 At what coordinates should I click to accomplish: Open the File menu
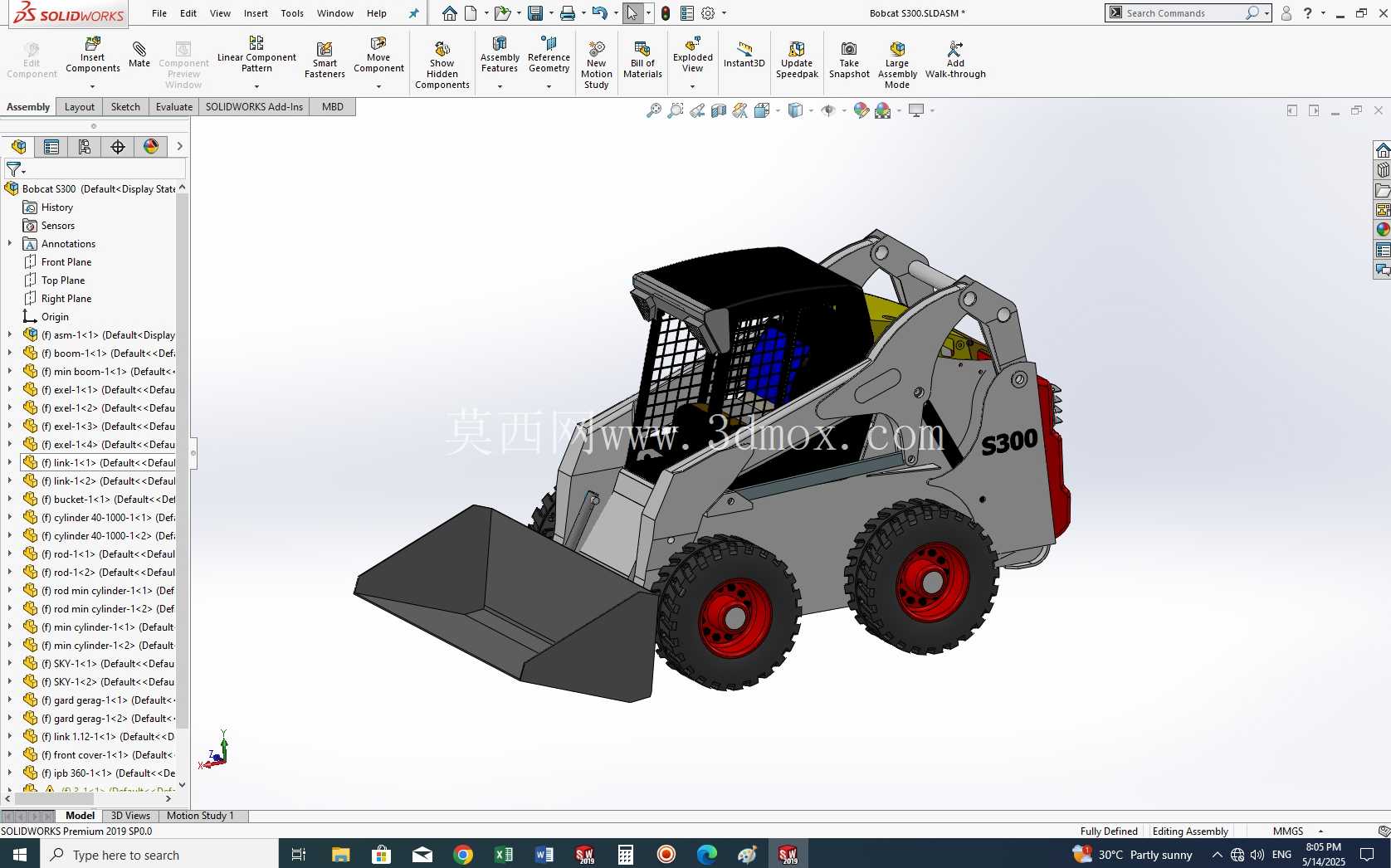click(x=159, y=13)
